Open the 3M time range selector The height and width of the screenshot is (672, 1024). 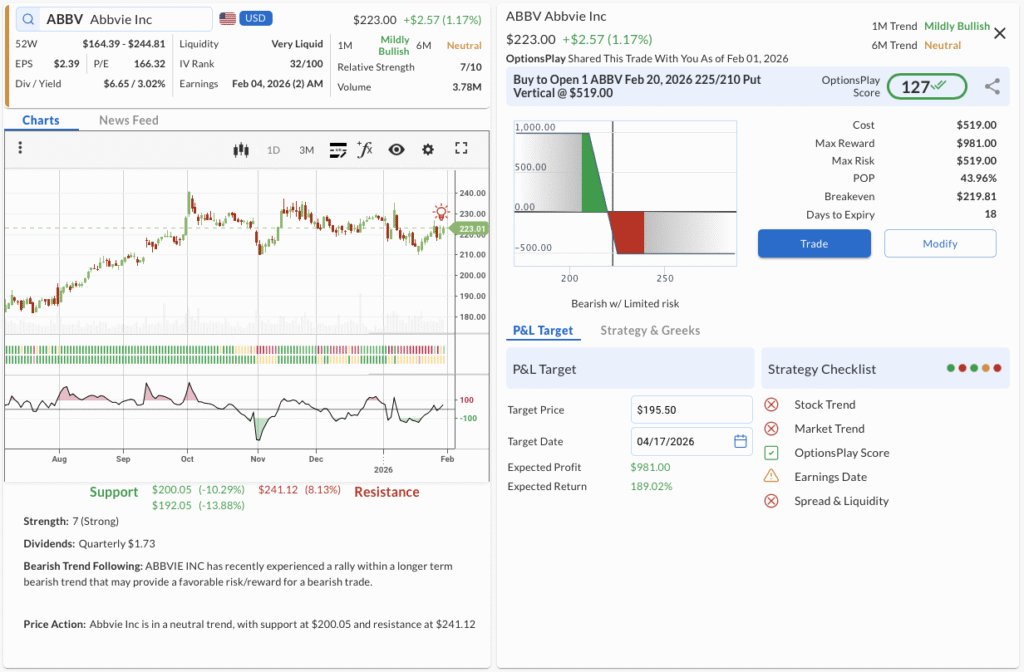point(306,150)
